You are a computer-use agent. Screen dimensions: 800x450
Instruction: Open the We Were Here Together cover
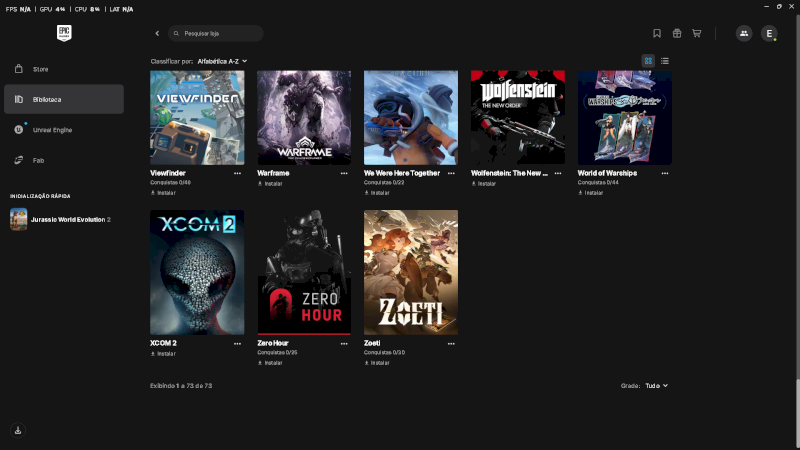pos(411,117)
